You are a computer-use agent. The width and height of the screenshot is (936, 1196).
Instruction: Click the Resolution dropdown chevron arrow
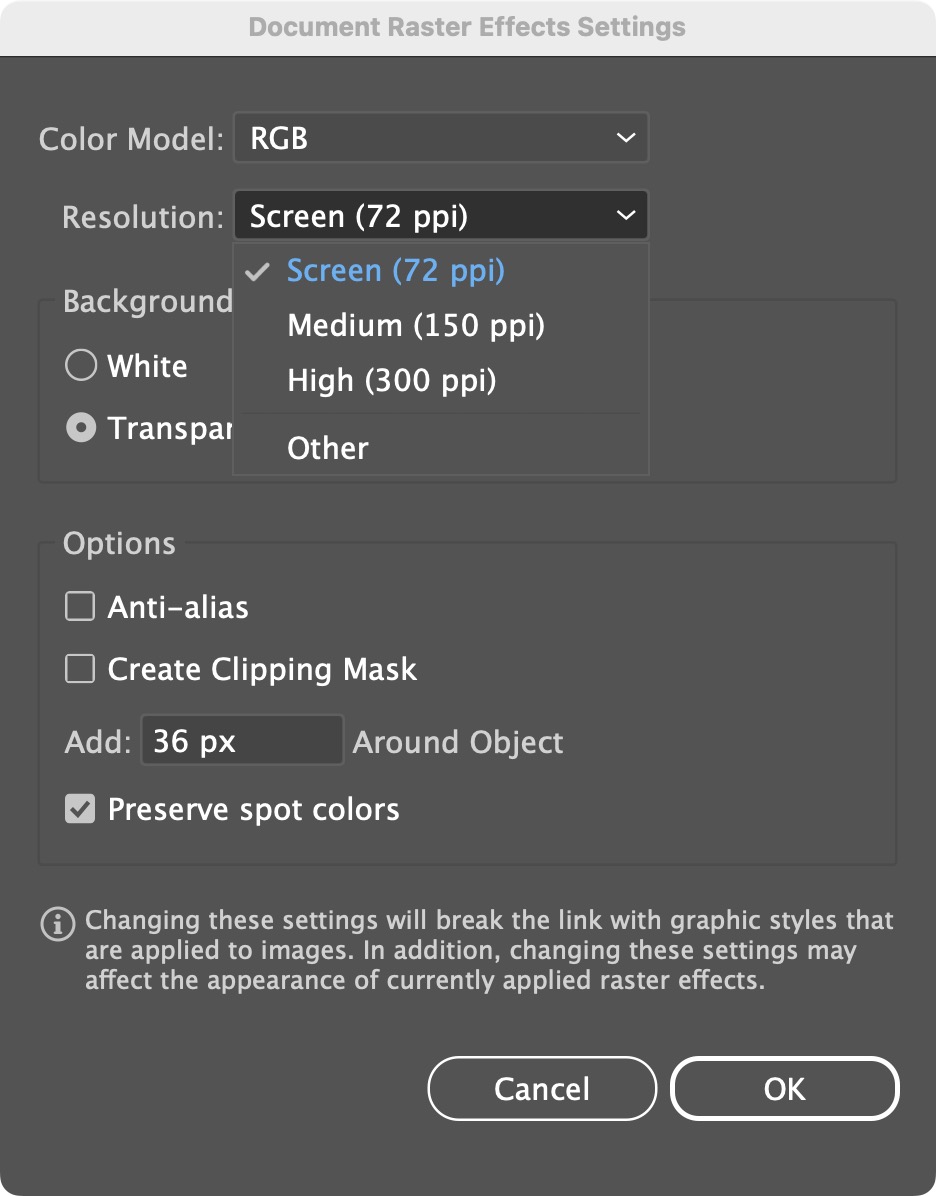(626, 216)
